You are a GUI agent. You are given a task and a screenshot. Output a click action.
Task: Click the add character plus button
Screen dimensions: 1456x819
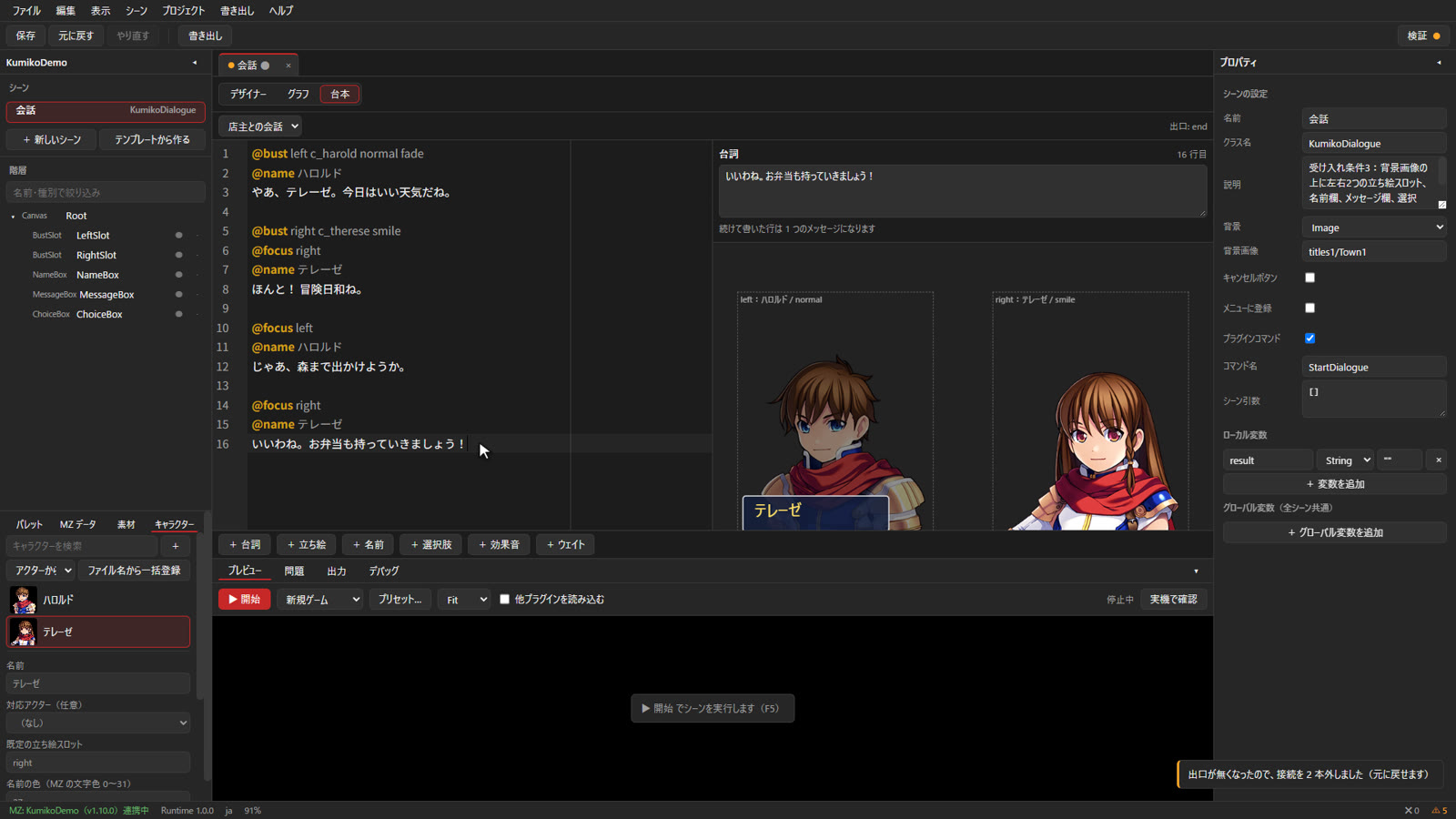tap(176, 546)
